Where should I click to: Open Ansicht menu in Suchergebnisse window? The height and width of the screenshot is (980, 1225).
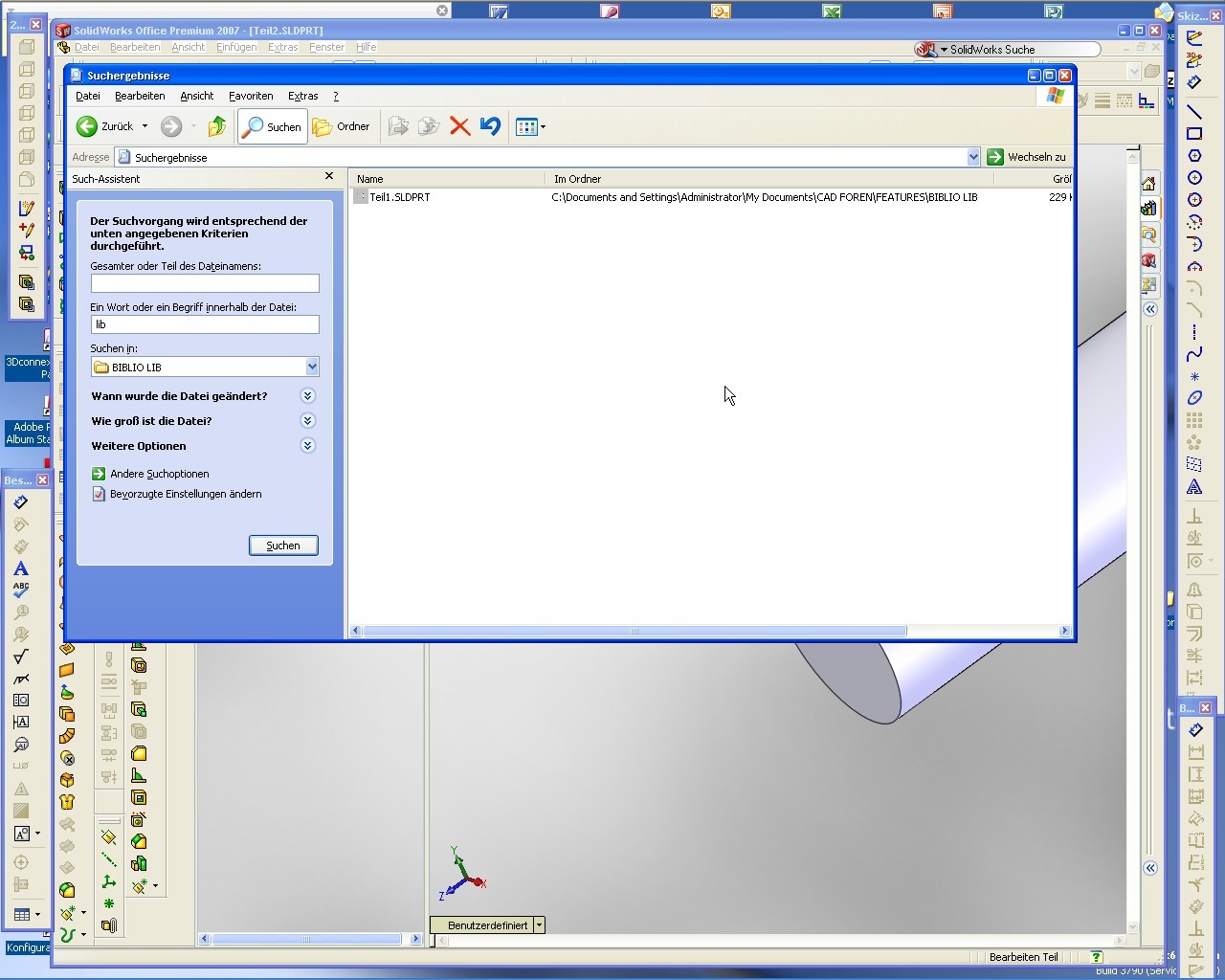pos(197,96)
